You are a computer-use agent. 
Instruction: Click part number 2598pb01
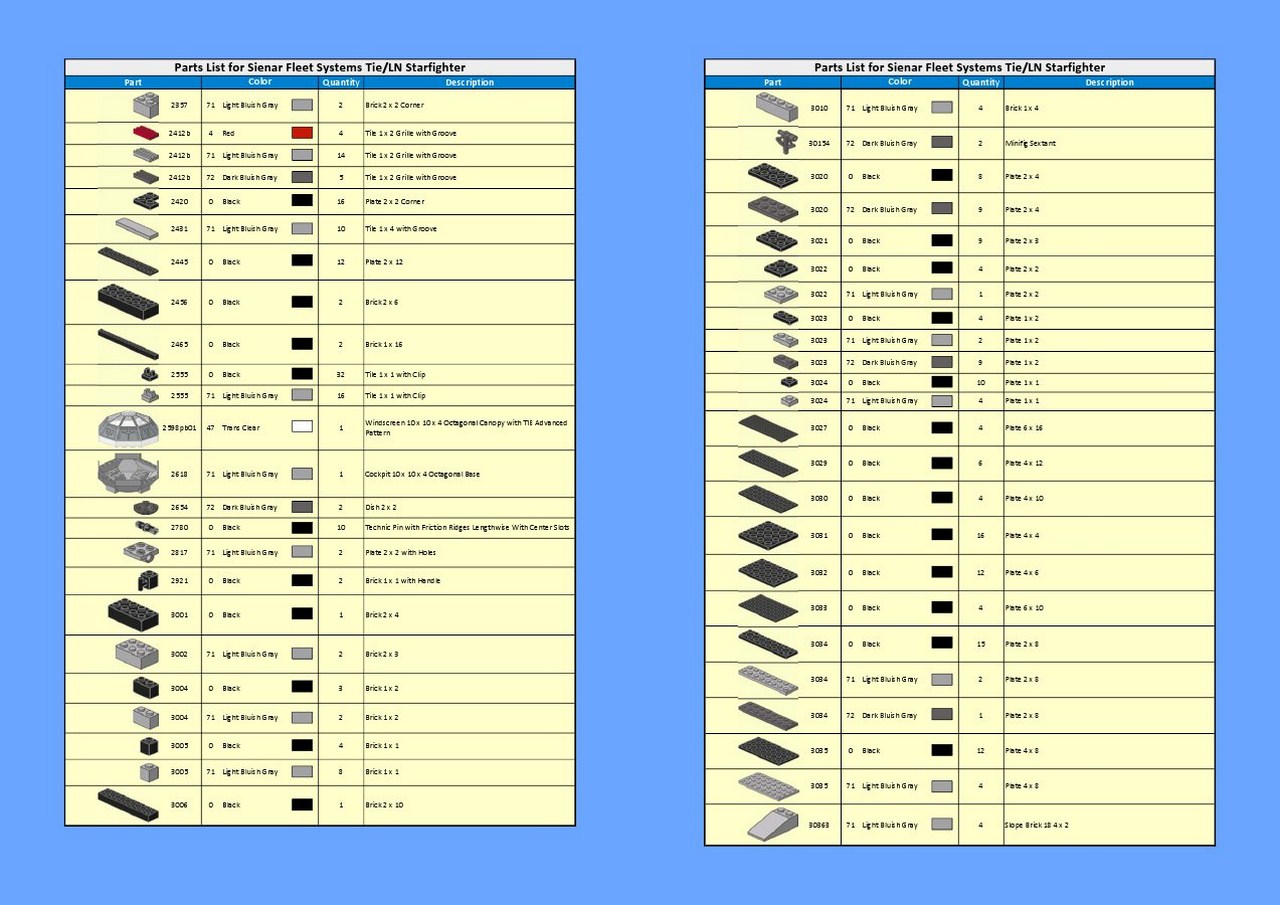179,428
